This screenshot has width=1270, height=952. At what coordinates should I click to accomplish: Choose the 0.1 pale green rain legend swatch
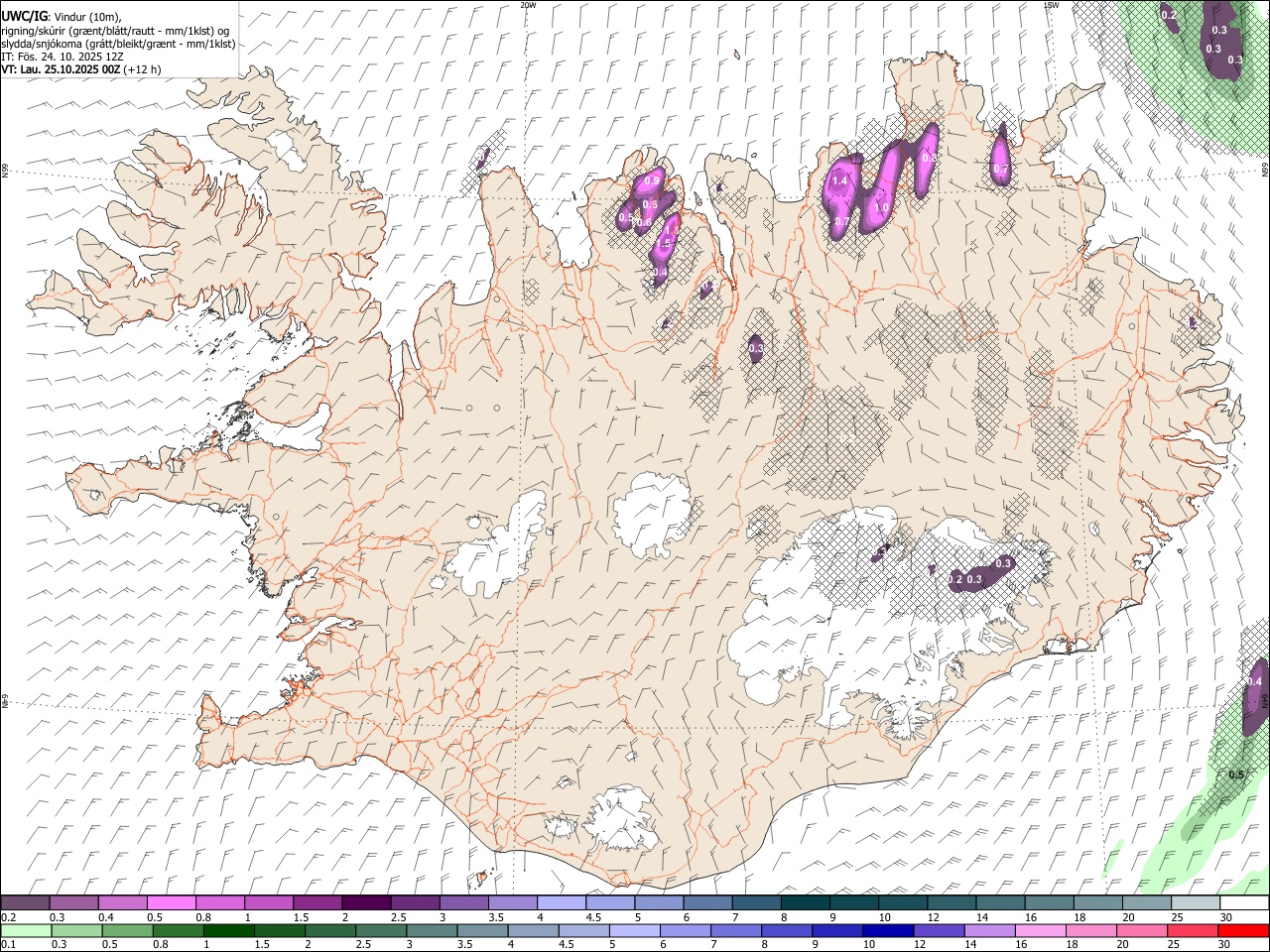pyautogui.click(x=25, y=930)
